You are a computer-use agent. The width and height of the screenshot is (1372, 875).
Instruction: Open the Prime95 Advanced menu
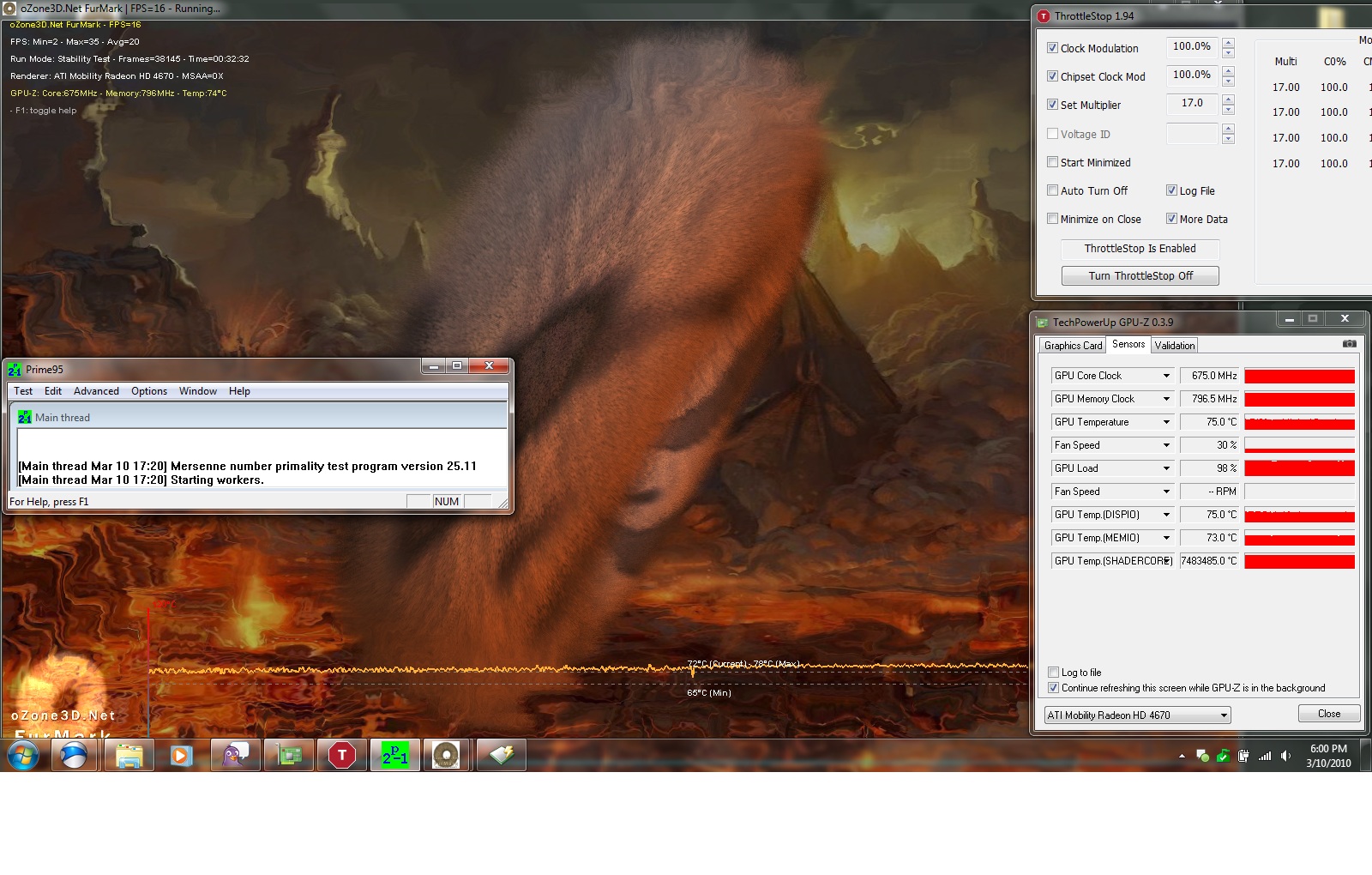point(96,391)
